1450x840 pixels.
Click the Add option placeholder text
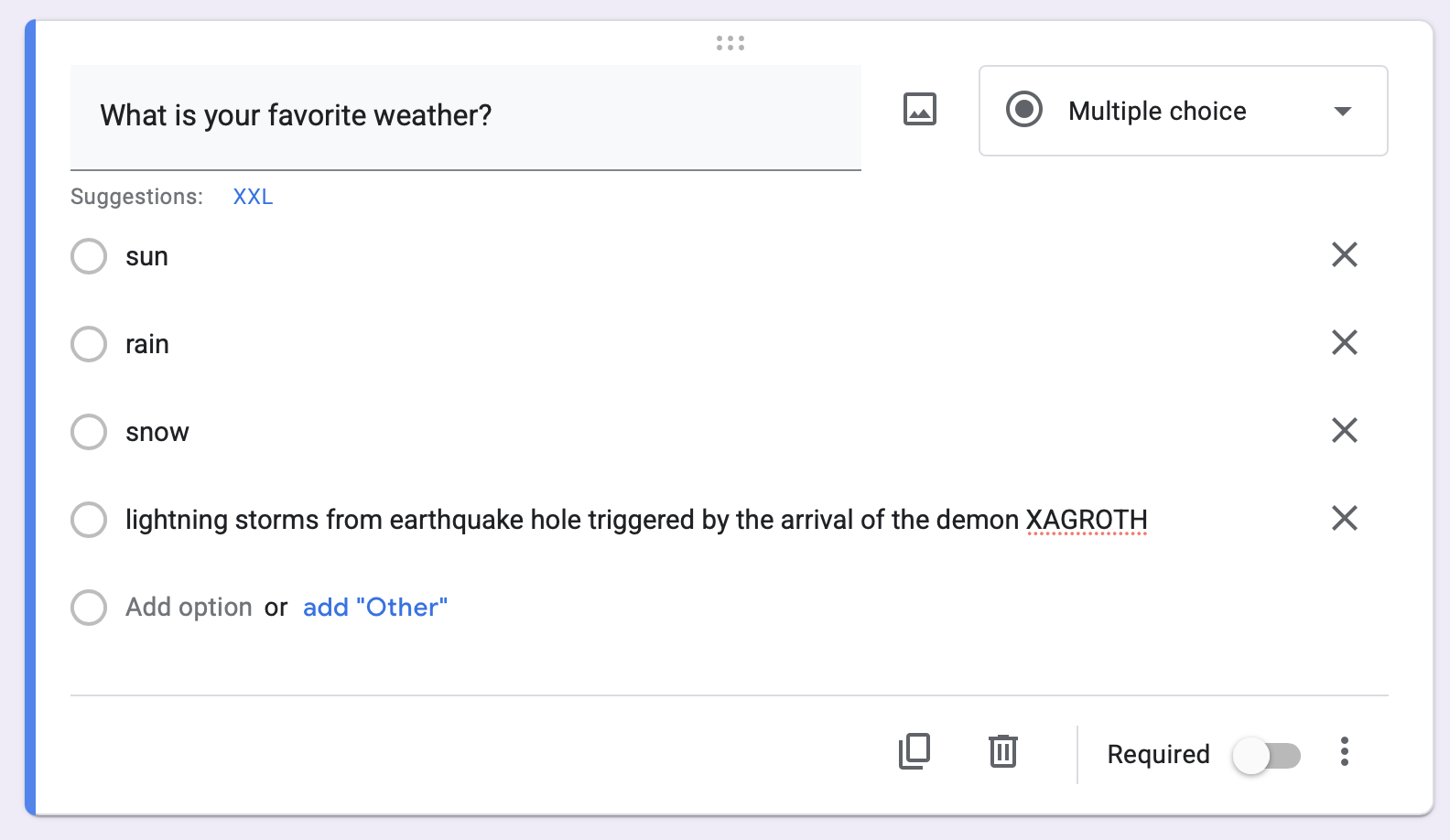[189, 608]
